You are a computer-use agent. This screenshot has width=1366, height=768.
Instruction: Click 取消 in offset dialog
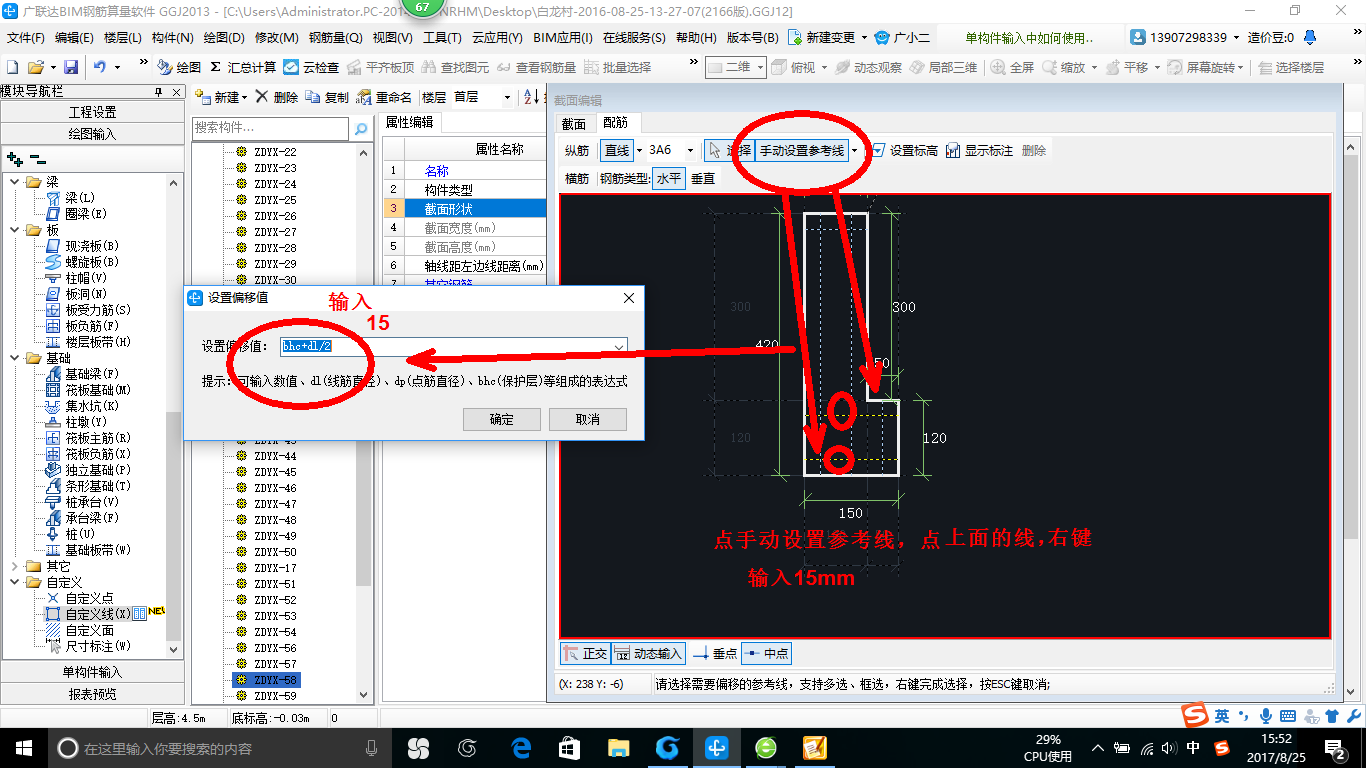tap(588, 419)
